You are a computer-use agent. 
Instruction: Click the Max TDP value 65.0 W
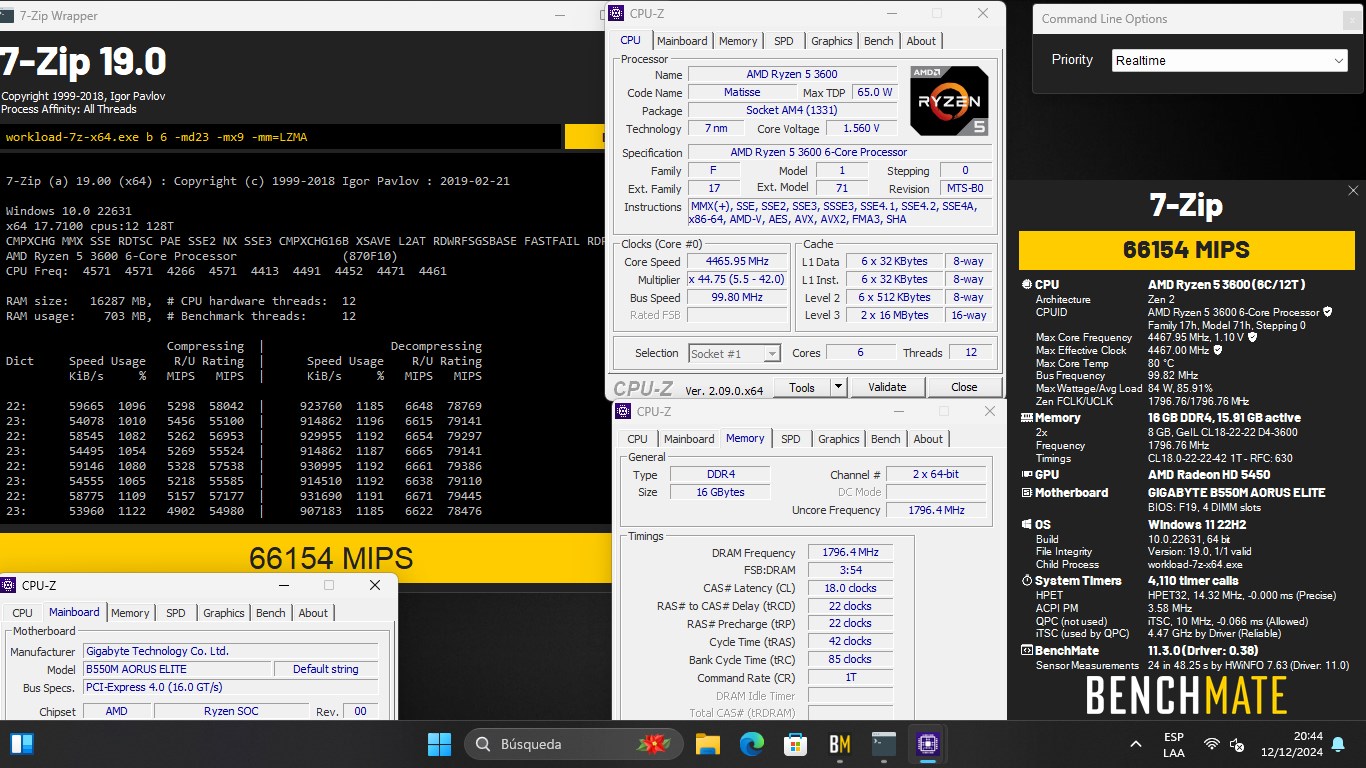[x=875, y=92]
